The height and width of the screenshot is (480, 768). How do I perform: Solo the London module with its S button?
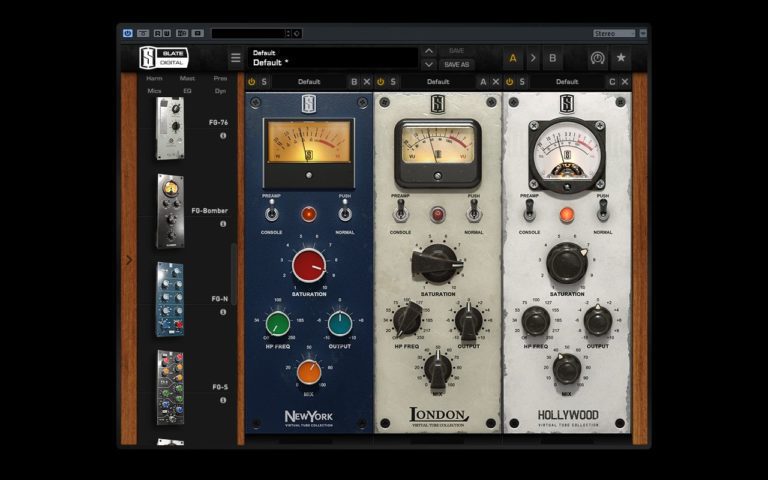[x=394, y=81]
